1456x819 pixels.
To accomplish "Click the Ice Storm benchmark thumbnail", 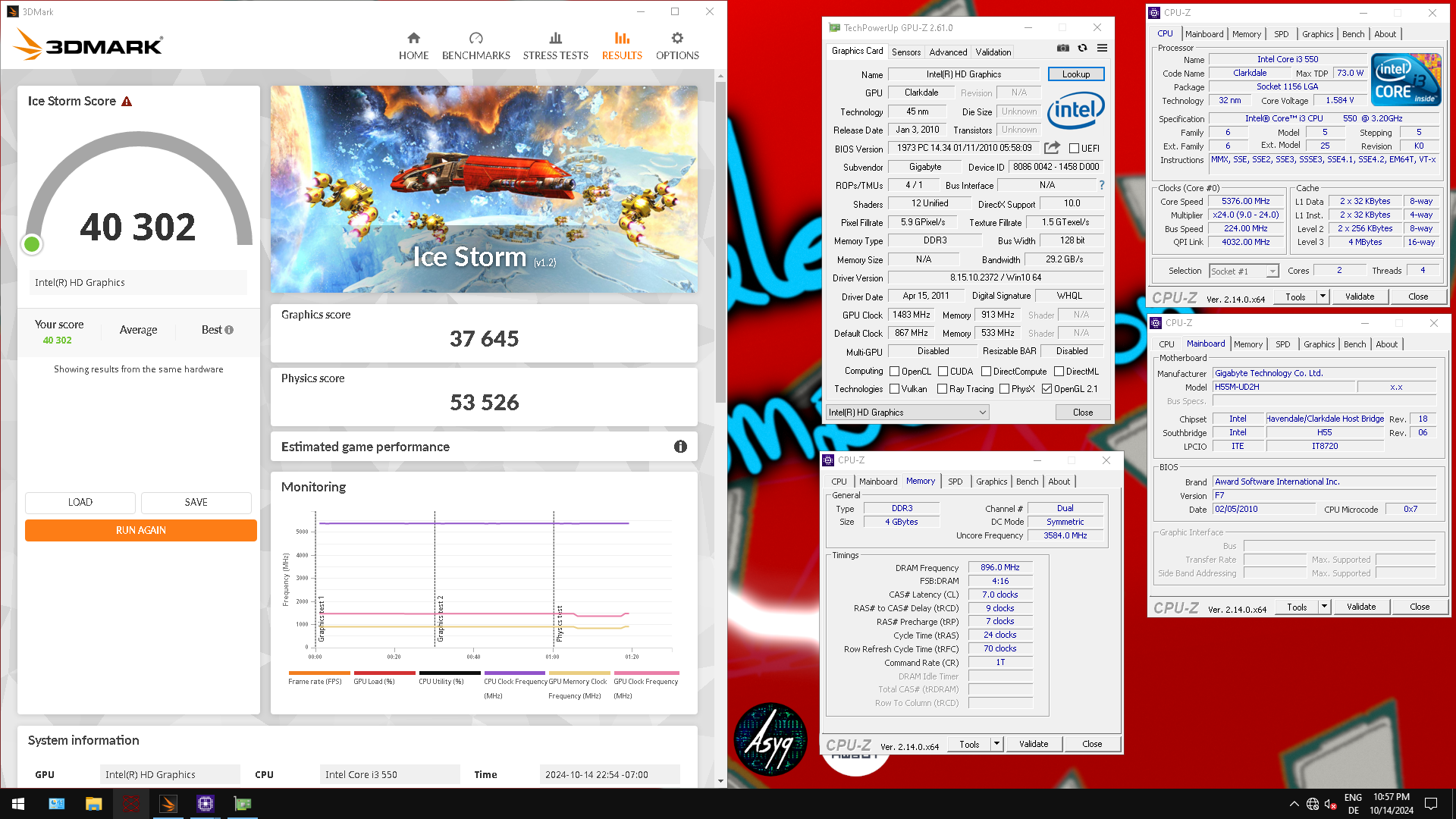I will click(x=484, y=189).
